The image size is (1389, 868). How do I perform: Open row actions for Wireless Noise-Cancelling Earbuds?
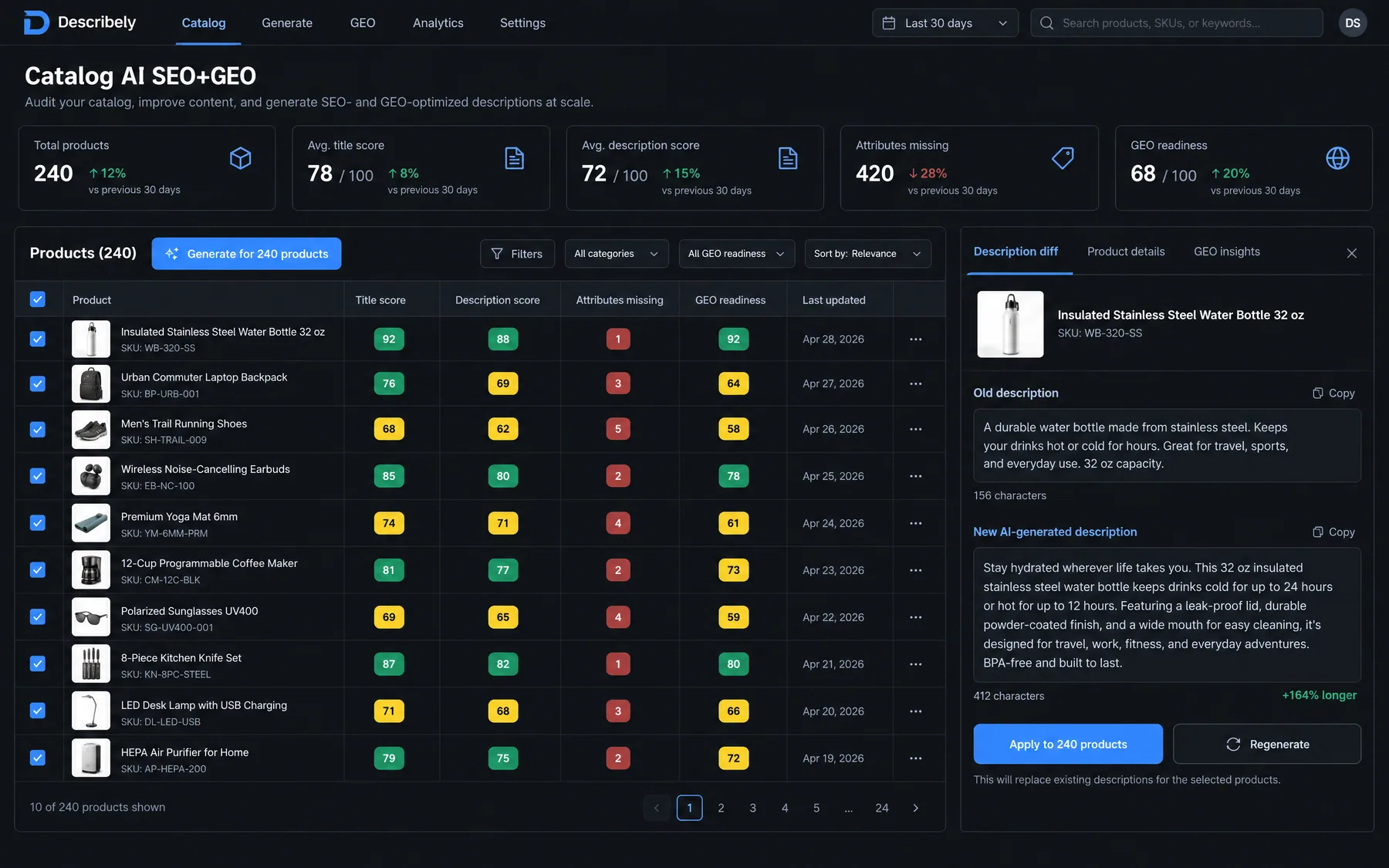pyautogui.click(x=915, y=476)
